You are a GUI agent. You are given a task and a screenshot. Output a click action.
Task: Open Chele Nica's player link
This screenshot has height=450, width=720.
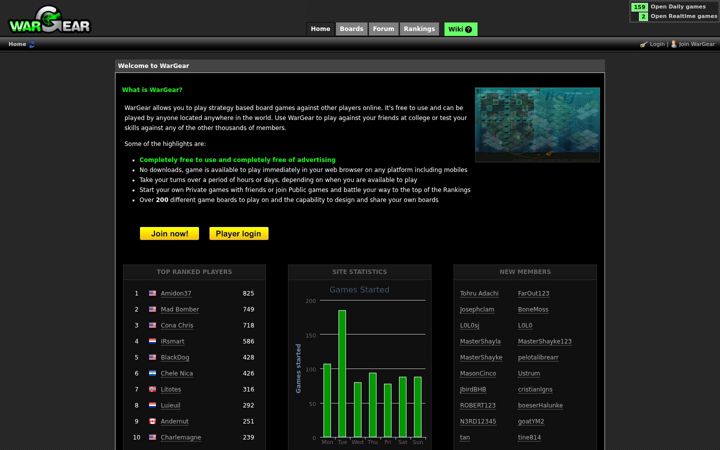tap(177, 374)
